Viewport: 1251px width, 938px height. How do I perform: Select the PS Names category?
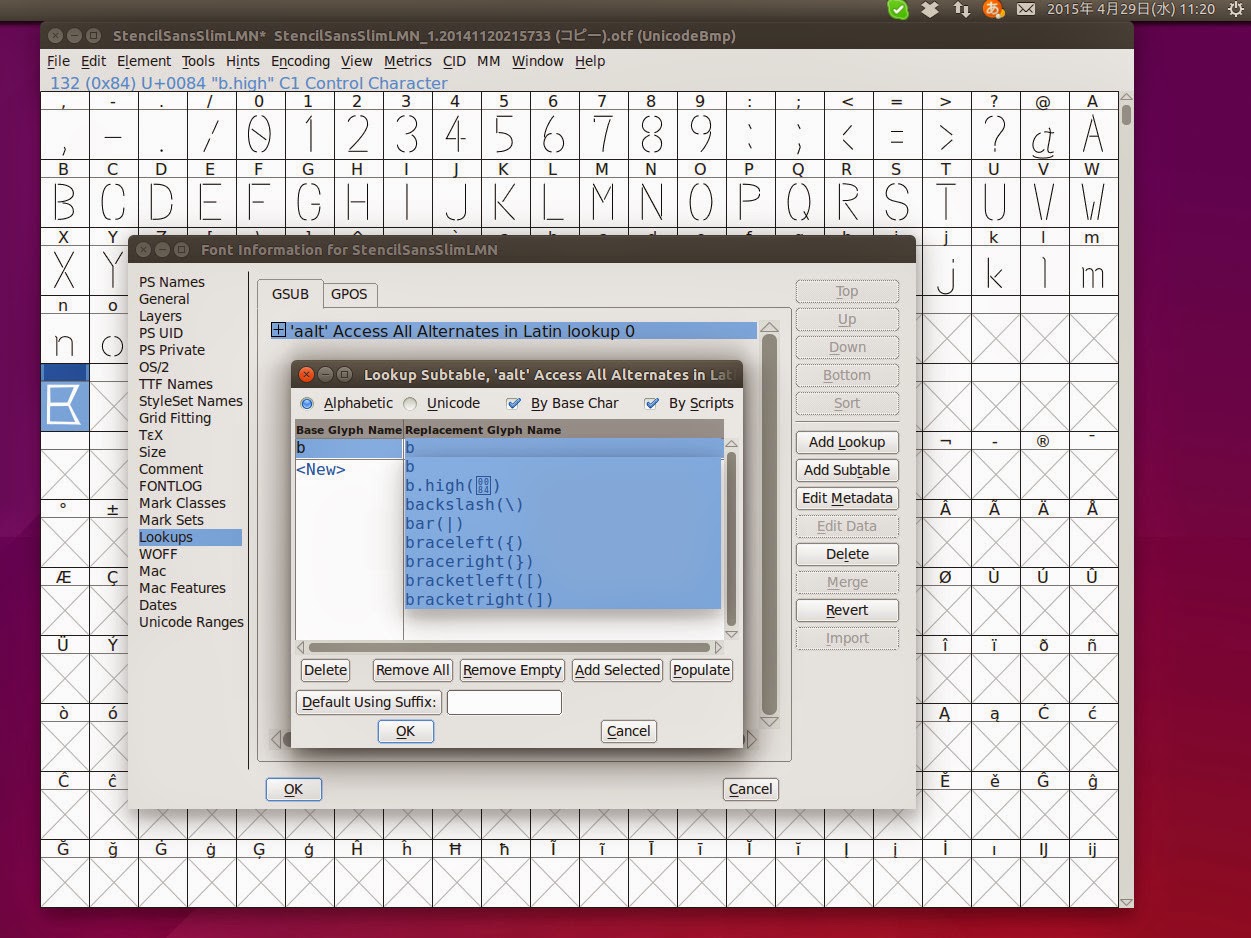171,282
